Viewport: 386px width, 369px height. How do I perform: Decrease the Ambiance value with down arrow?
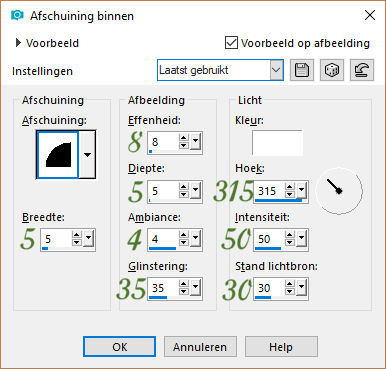pyautogui.click(x=184, y=243)
